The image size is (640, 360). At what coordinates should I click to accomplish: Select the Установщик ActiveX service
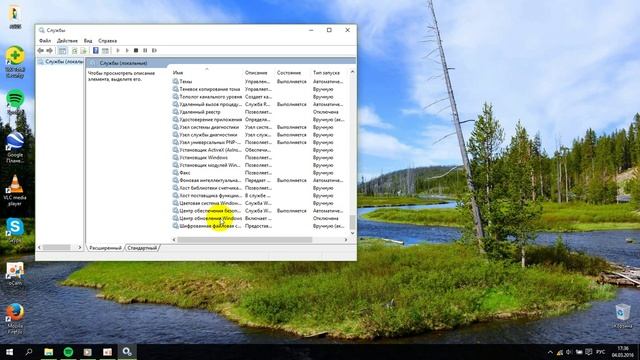[x=260, y=150]
